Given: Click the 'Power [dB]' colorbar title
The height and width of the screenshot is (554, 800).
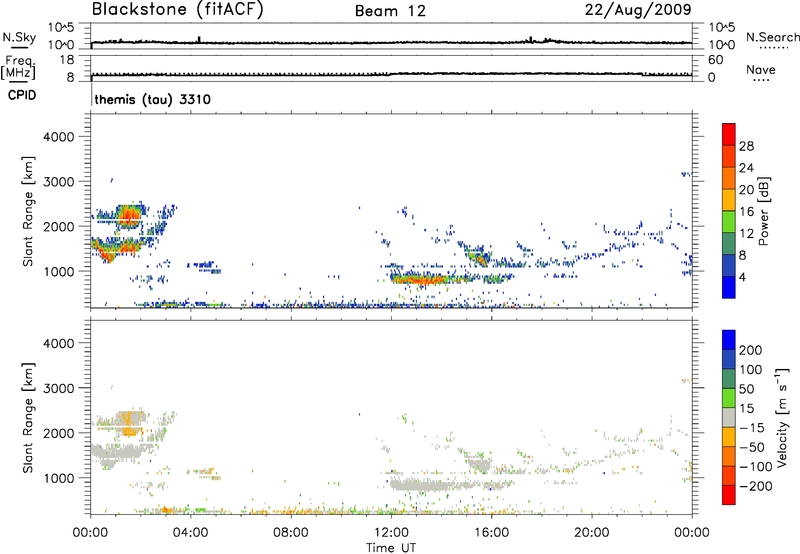Looking at the screenshot, I should (x=763, y=211).
